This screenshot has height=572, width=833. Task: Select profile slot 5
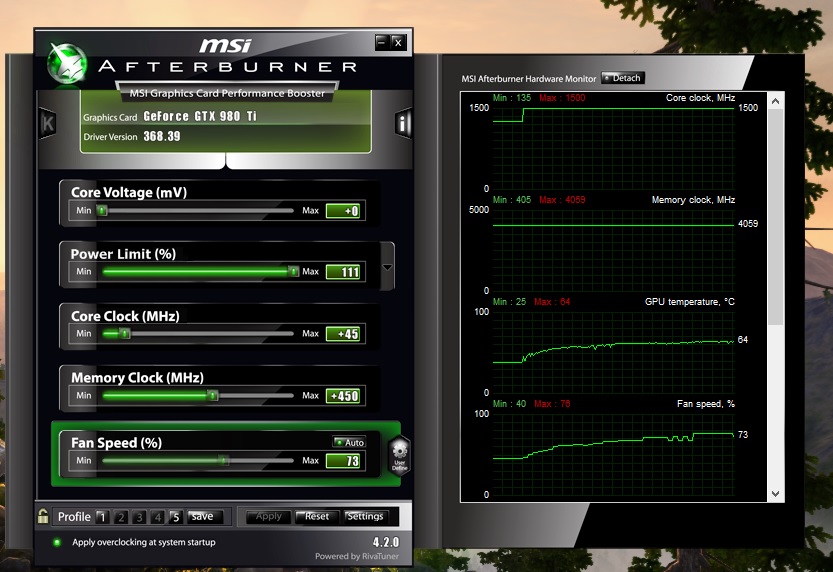click(x=176, y=517)
